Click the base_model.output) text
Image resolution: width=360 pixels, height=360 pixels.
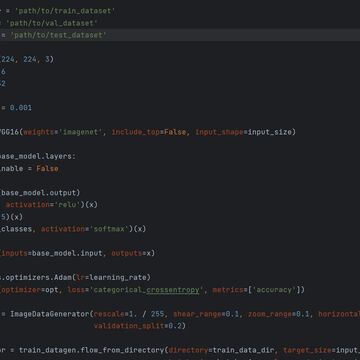pos(41,193)
